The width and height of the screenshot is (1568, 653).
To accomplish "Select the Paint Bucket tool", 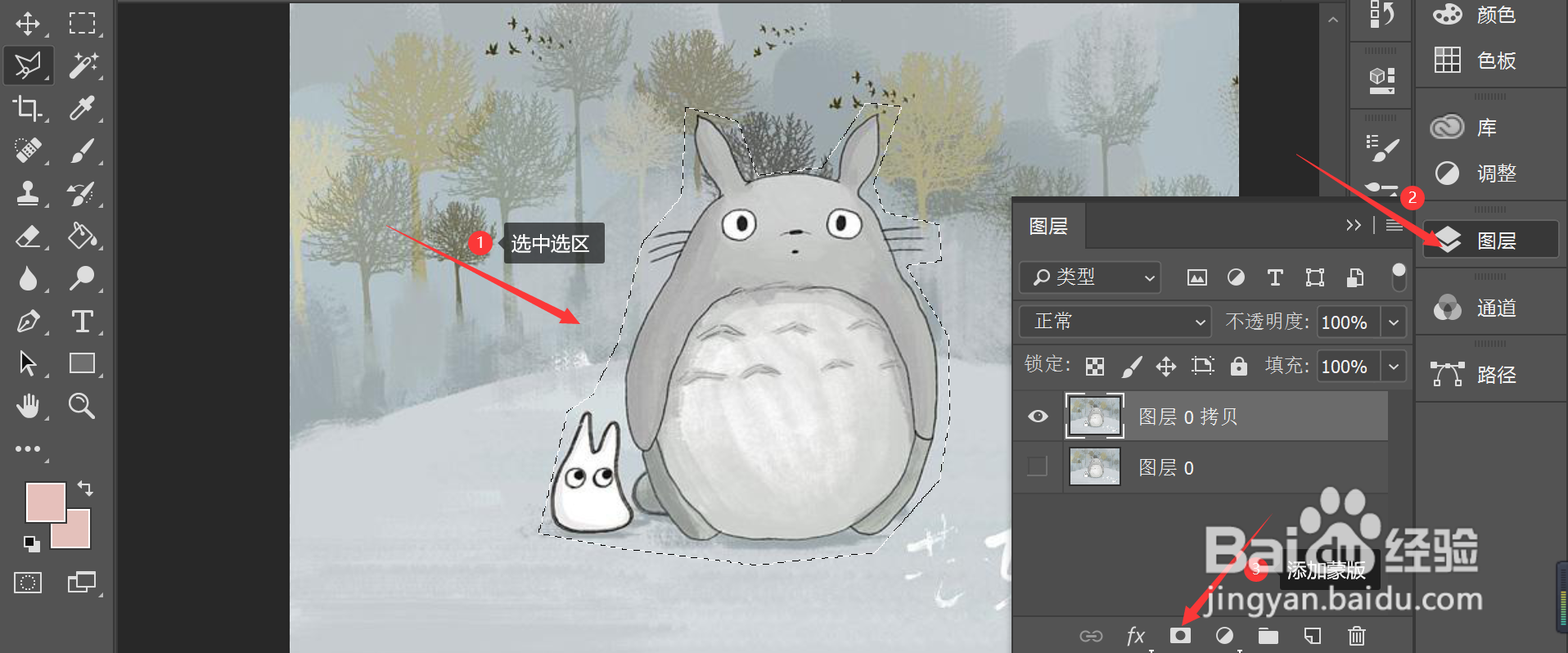I will (82, 236).
